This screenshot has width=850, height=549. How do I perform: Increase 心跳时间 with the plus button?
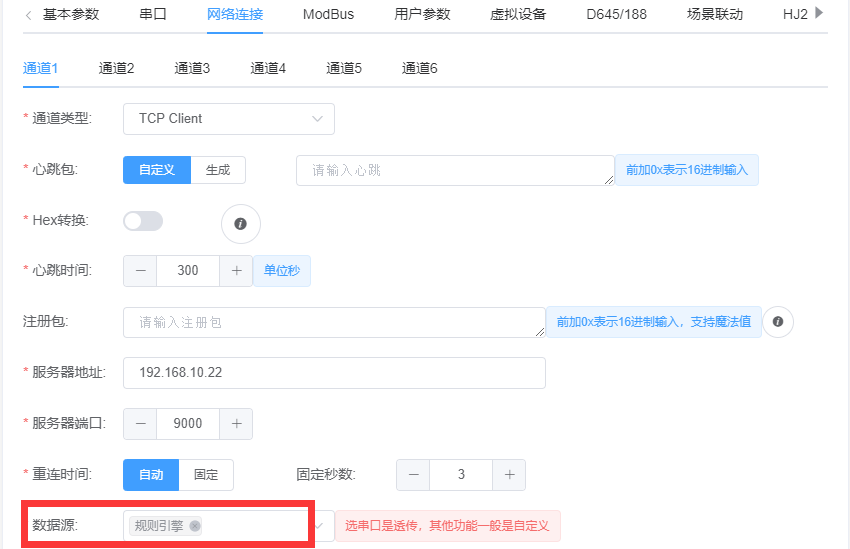tap(236, 271)
